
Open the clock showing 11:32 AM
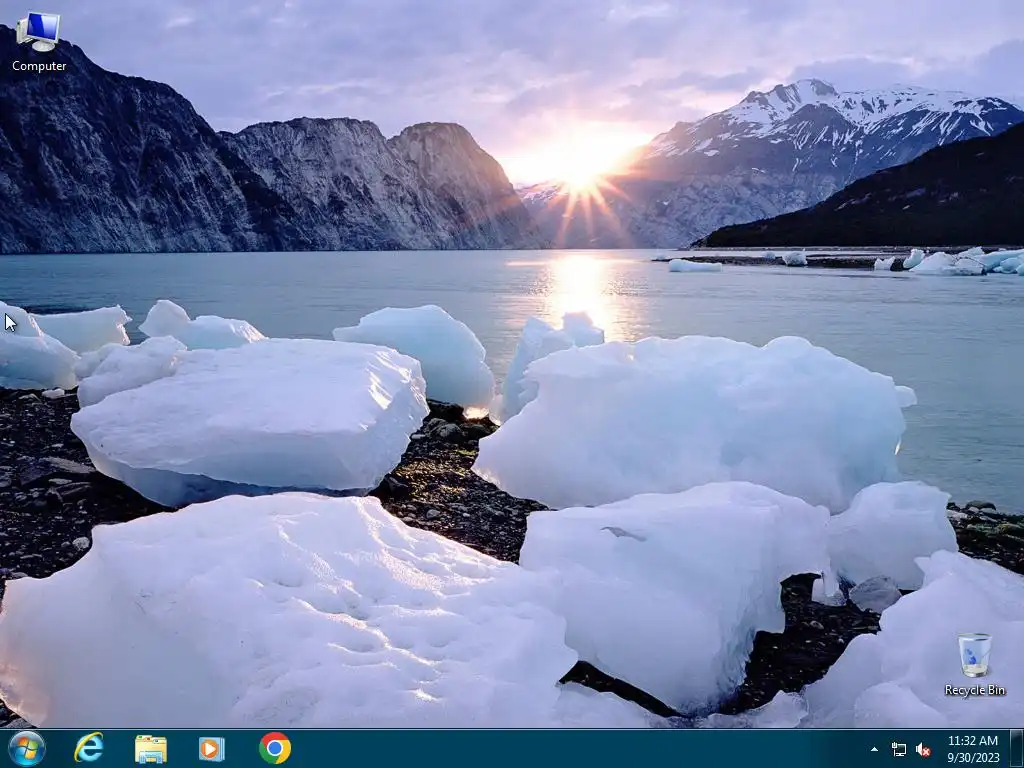973,749
